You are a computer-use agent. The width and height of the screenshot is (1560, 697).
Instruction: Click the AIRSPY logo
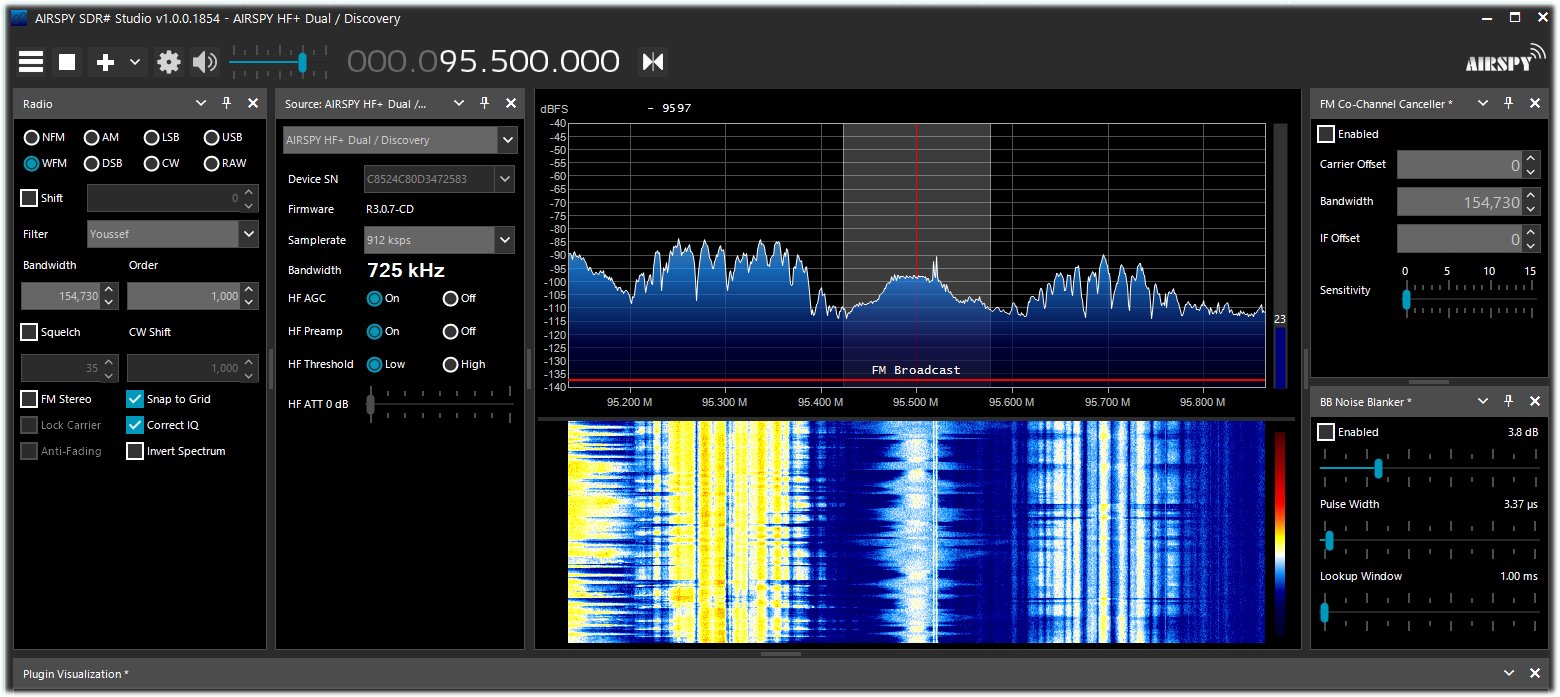tap(1504, 60)
